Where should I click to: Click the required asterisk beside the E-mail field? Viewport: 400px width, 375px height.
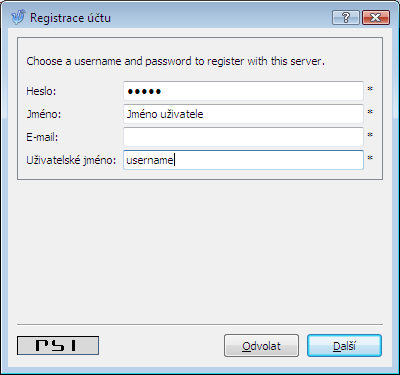click(370, 135)
